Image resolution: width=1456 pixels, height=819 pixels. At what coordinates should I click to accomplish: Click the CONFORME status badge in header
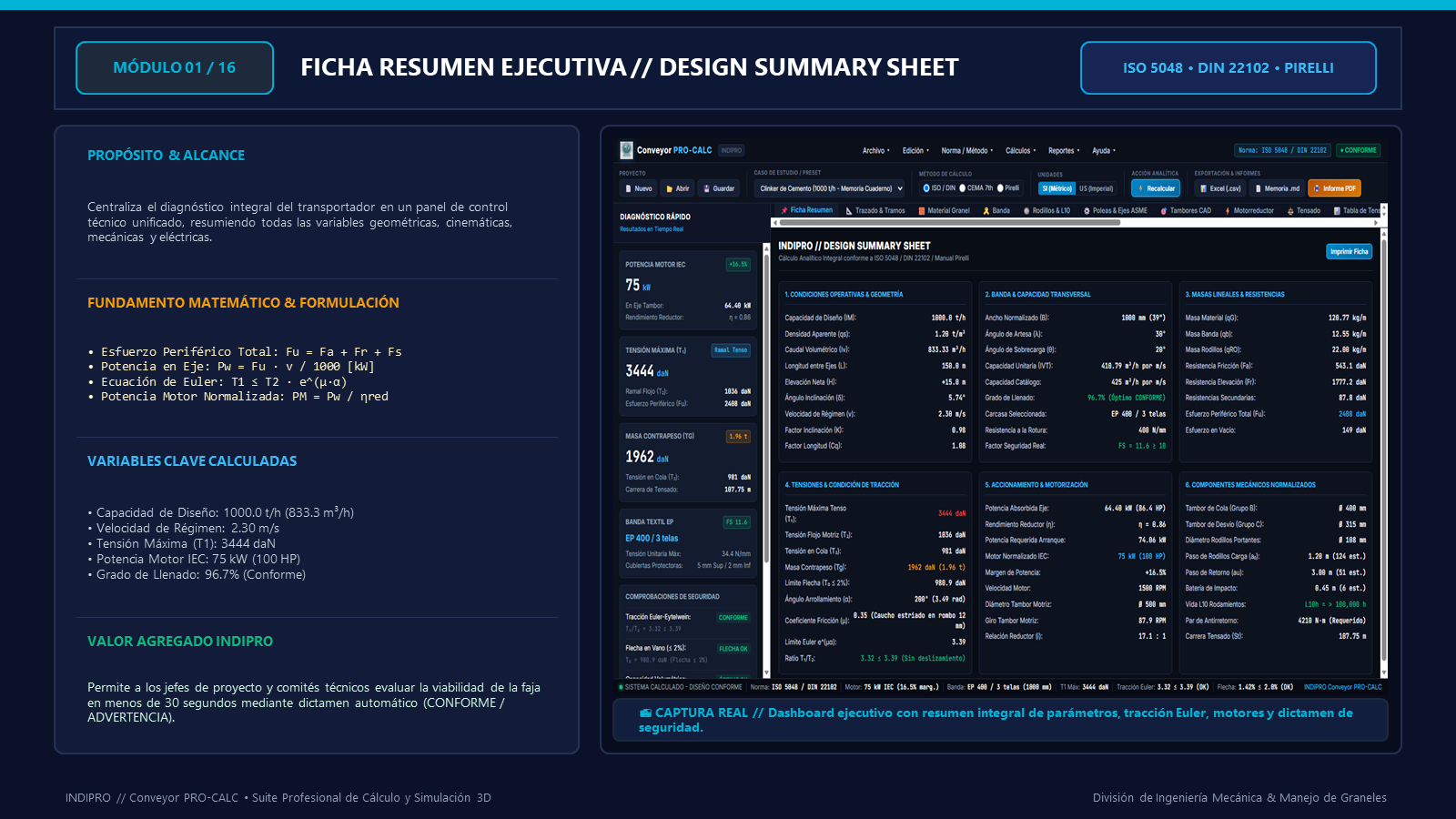pos(1359,150)
